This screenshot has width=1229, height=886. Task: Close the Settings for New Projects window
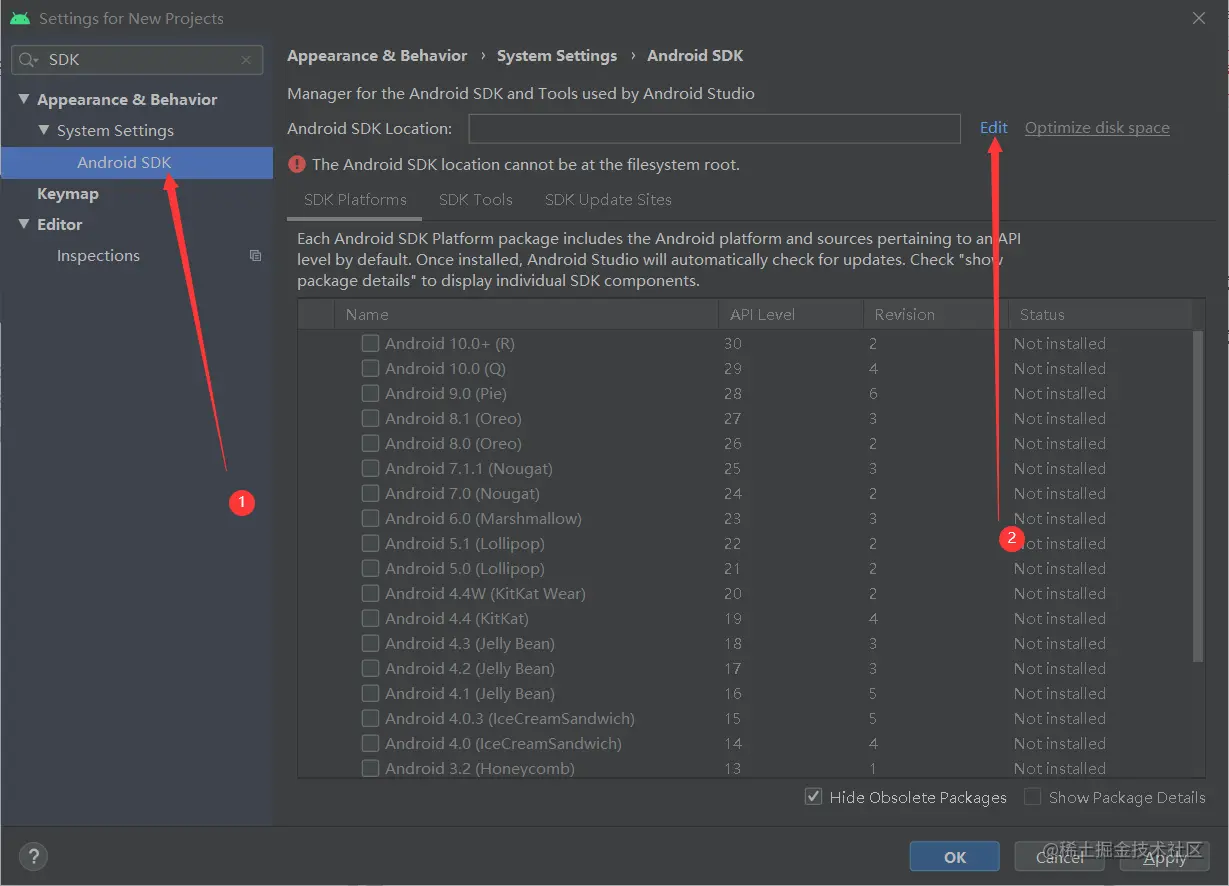pos(1199,18)
